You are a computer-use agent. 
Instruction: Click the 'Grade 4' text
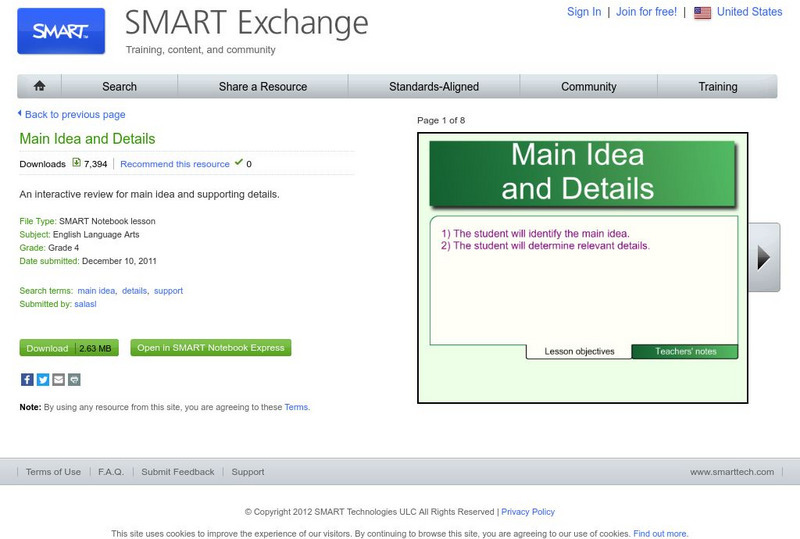(x=63, y=248)
